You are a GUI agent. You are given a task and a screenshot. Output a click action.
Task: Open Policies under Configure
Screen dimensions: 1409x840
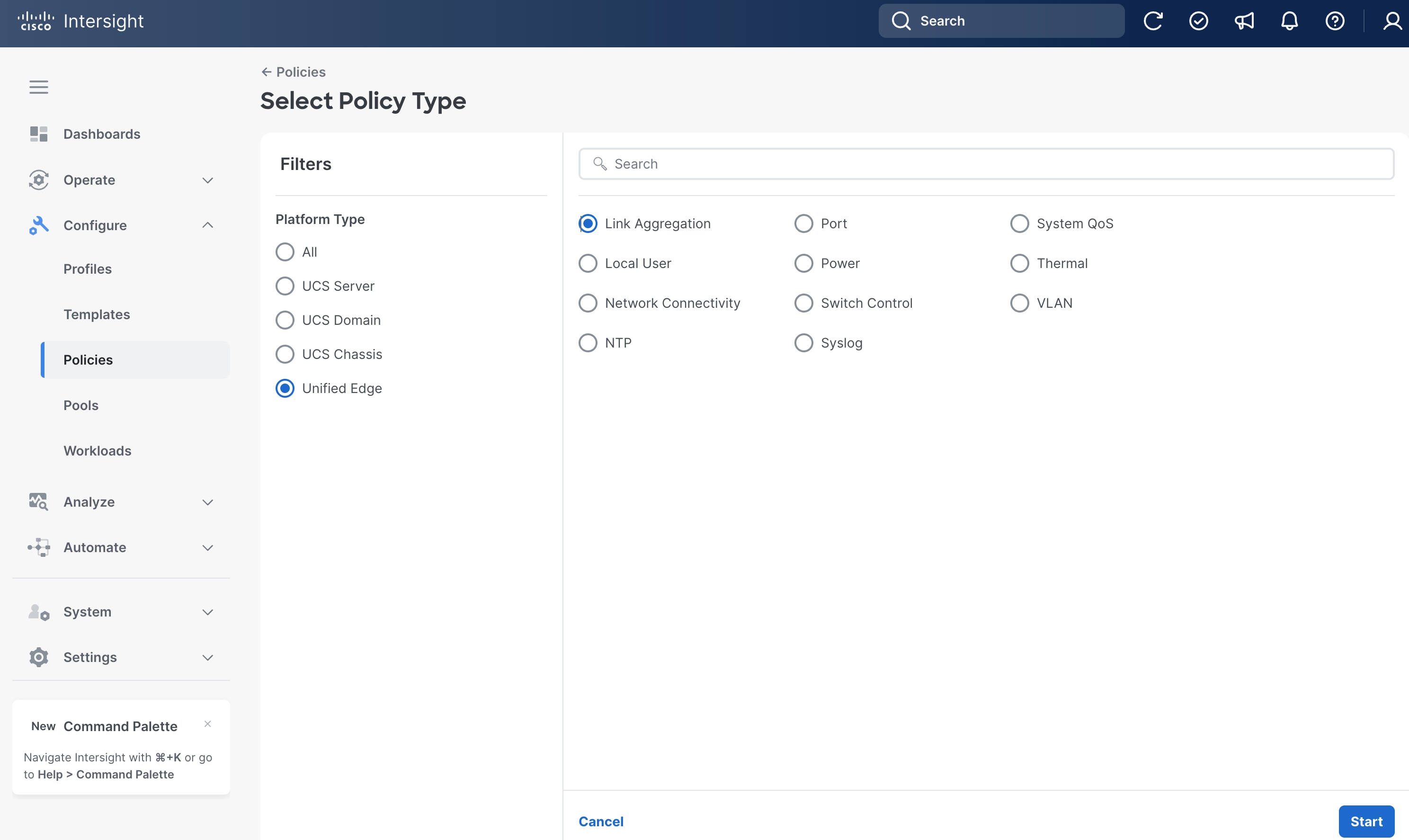pos(135,360)
